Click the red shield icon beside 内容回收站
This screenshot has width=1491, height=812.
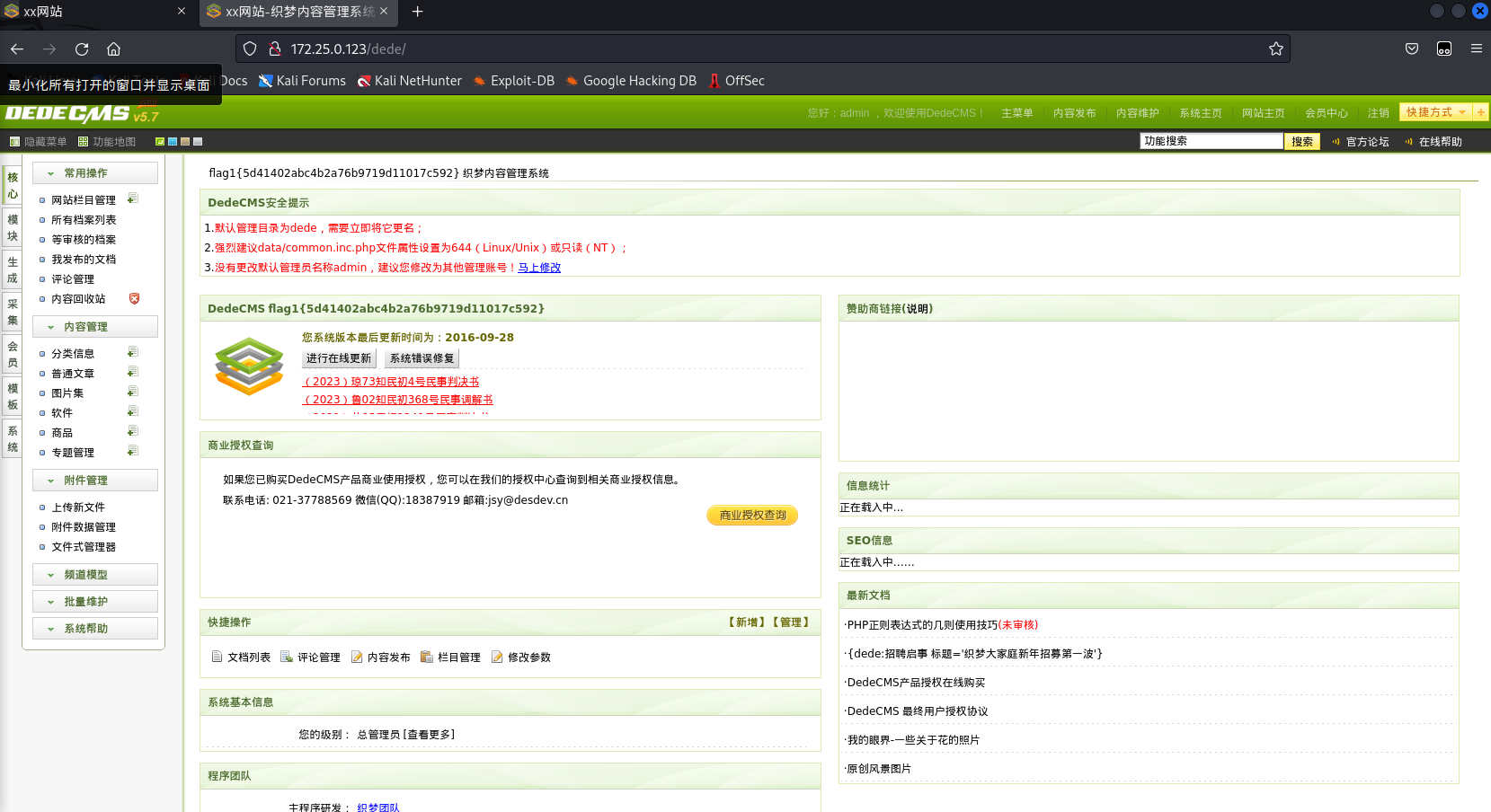click(134, 298)
